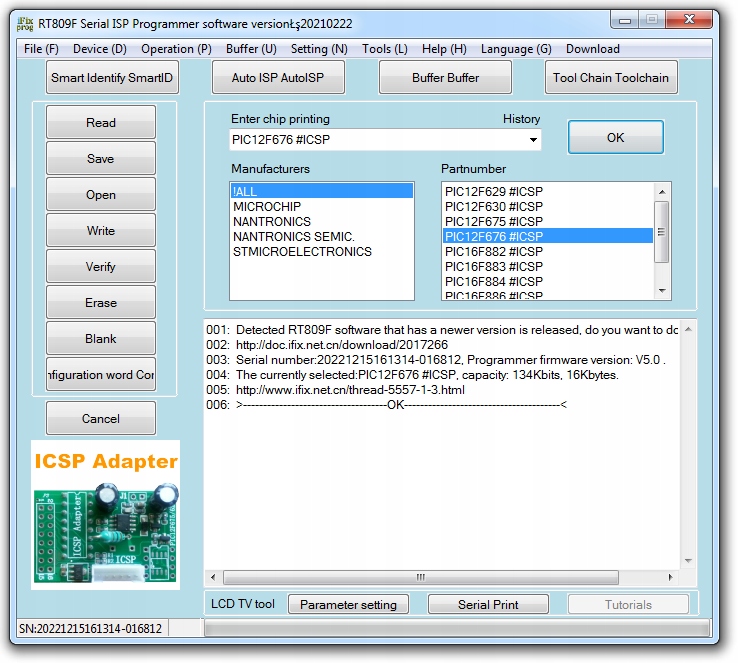
Task: Select PIC16F883 #ICSP part number
Action: point(548,267)
